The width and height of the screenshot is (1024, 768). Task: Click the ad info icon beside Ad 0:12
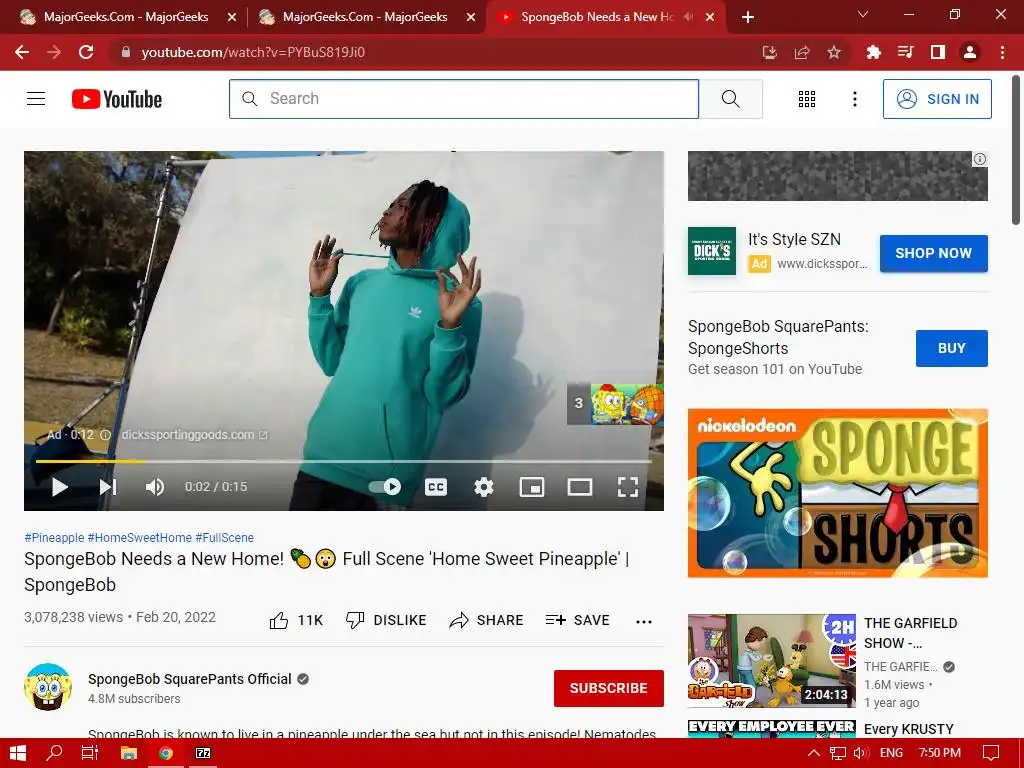point(105,435)
